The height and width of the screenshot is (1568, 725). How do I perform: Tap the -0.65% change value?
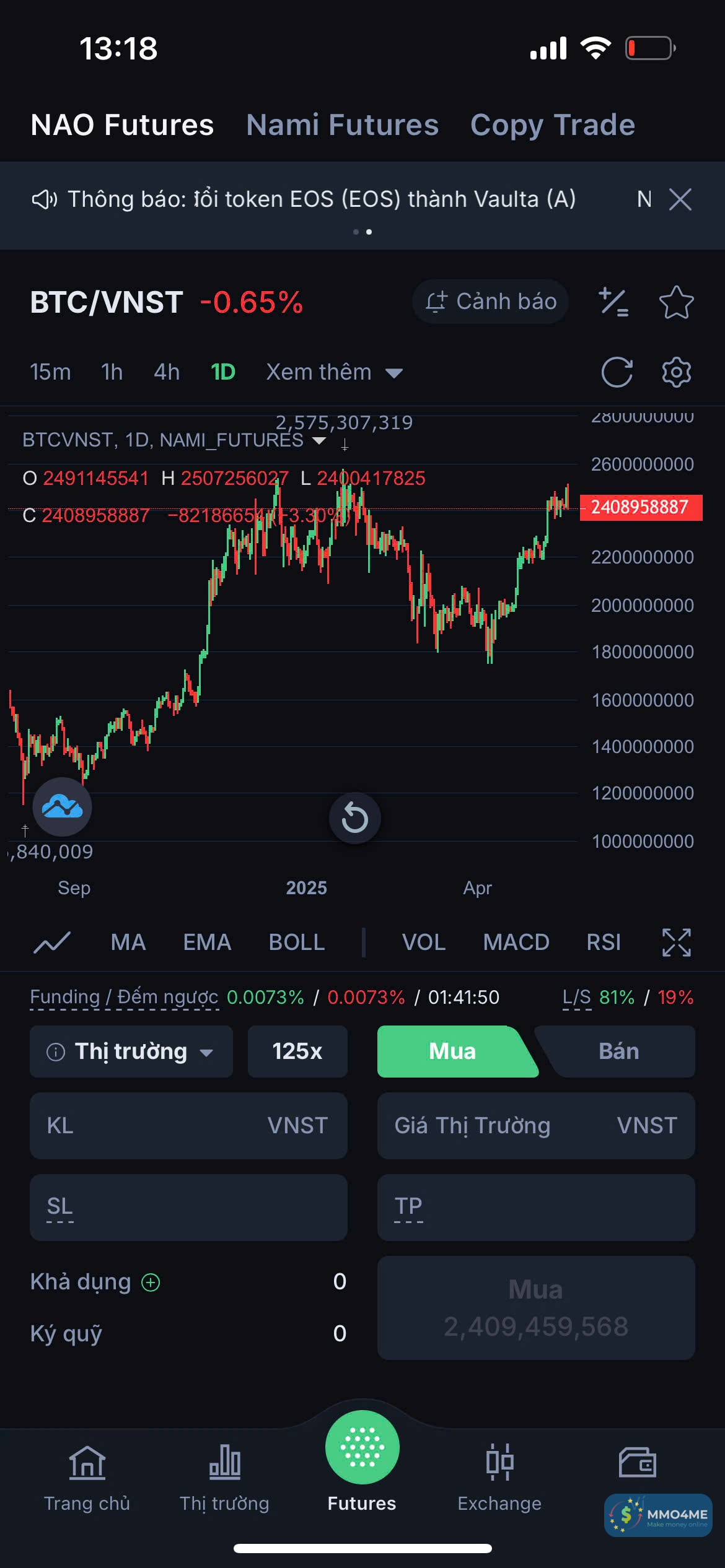(x=252, y=302)
